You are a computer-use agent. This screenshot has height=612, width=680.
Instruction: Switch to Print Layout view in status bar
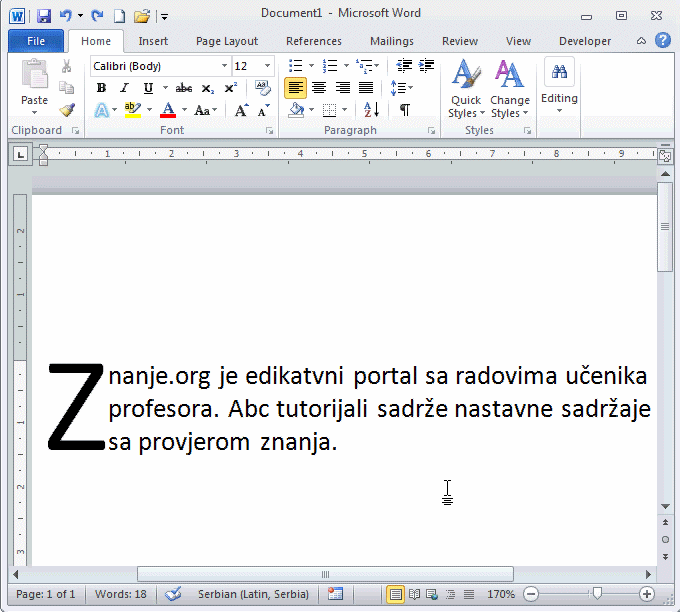pyautogui.click(x=396, y=594)
